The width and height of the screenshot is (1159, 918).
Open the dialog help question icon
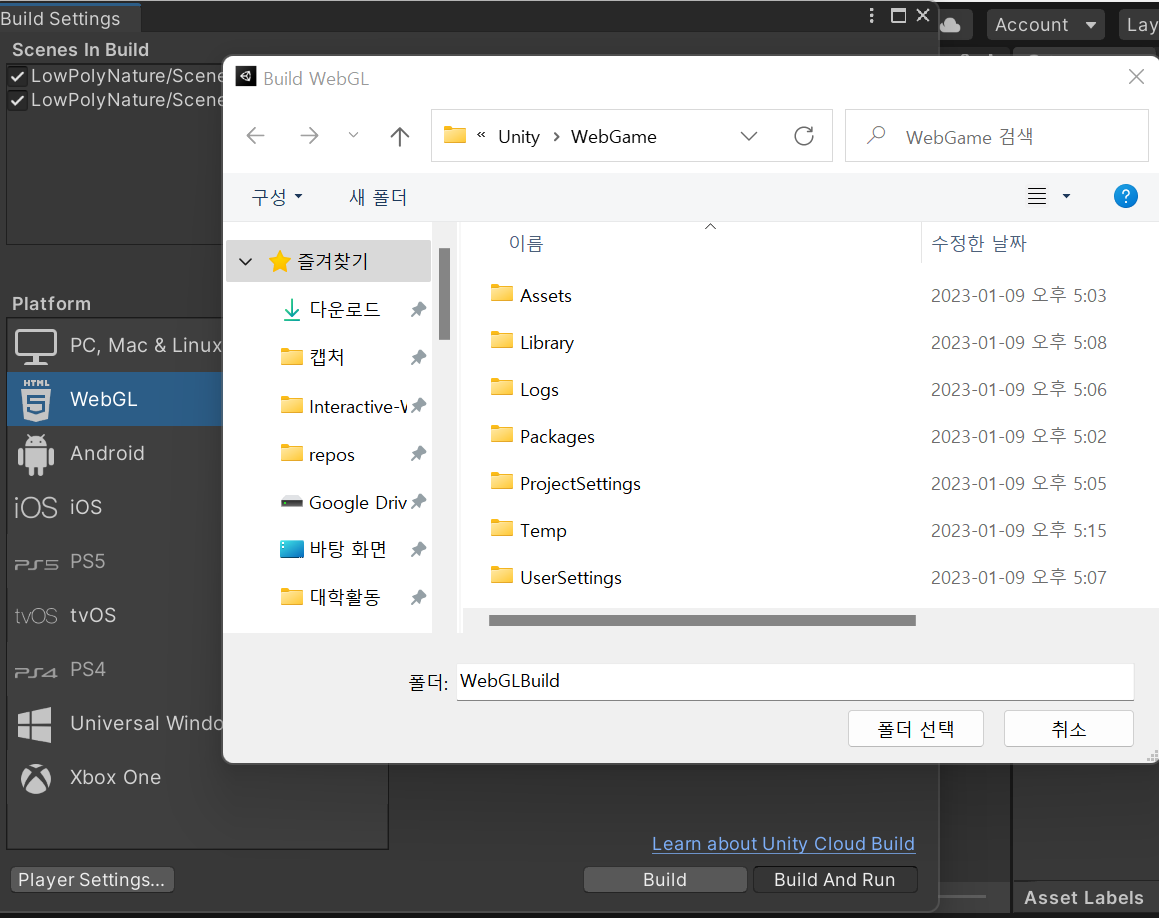1125,197
